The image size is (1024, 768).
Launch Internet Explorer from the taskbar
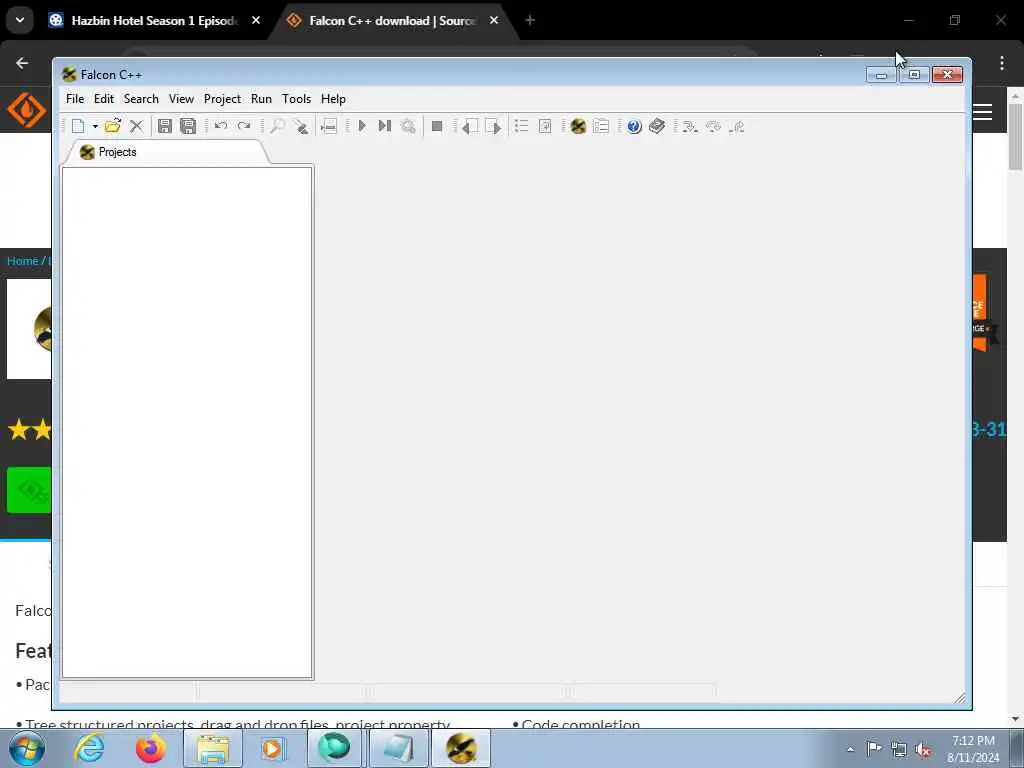point(89,748)
